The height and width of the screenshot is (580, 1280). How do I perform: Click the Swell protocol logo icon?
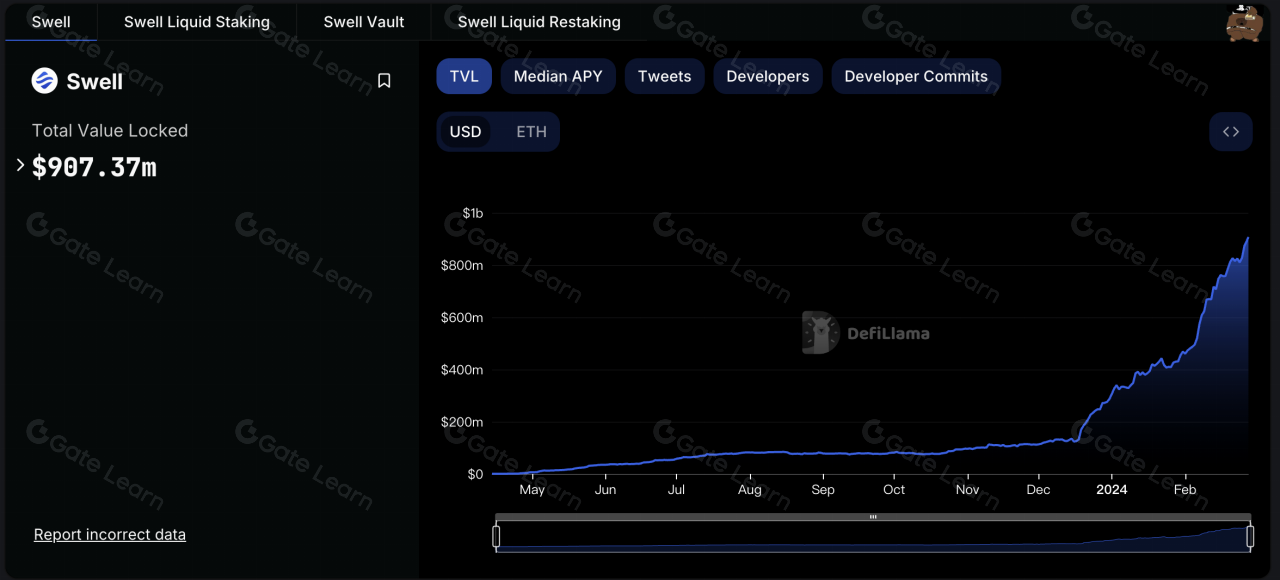(x=42, y=82)
